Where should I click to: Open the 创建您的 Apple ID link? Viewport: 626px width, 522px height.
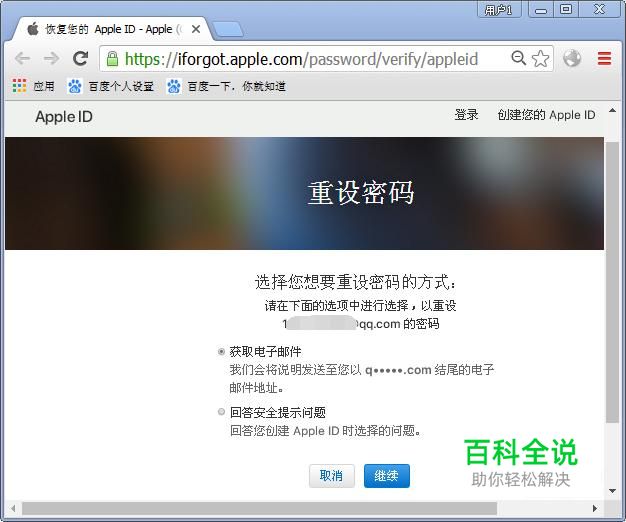[546, 115]
